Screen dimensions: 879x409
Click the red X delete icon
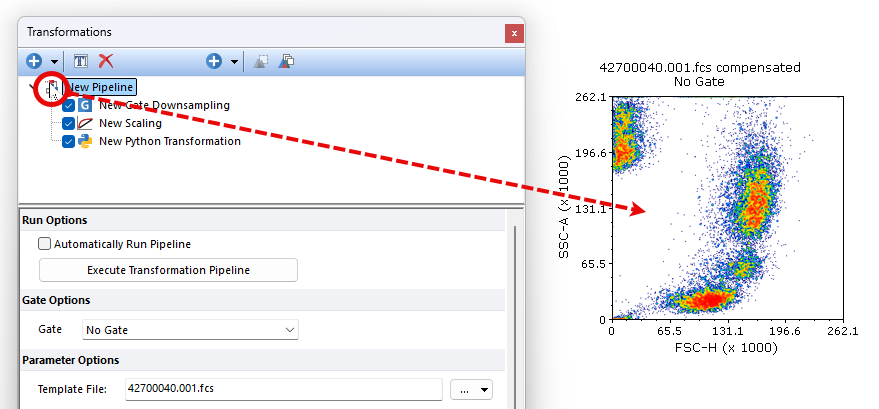(x=106, y=61)
